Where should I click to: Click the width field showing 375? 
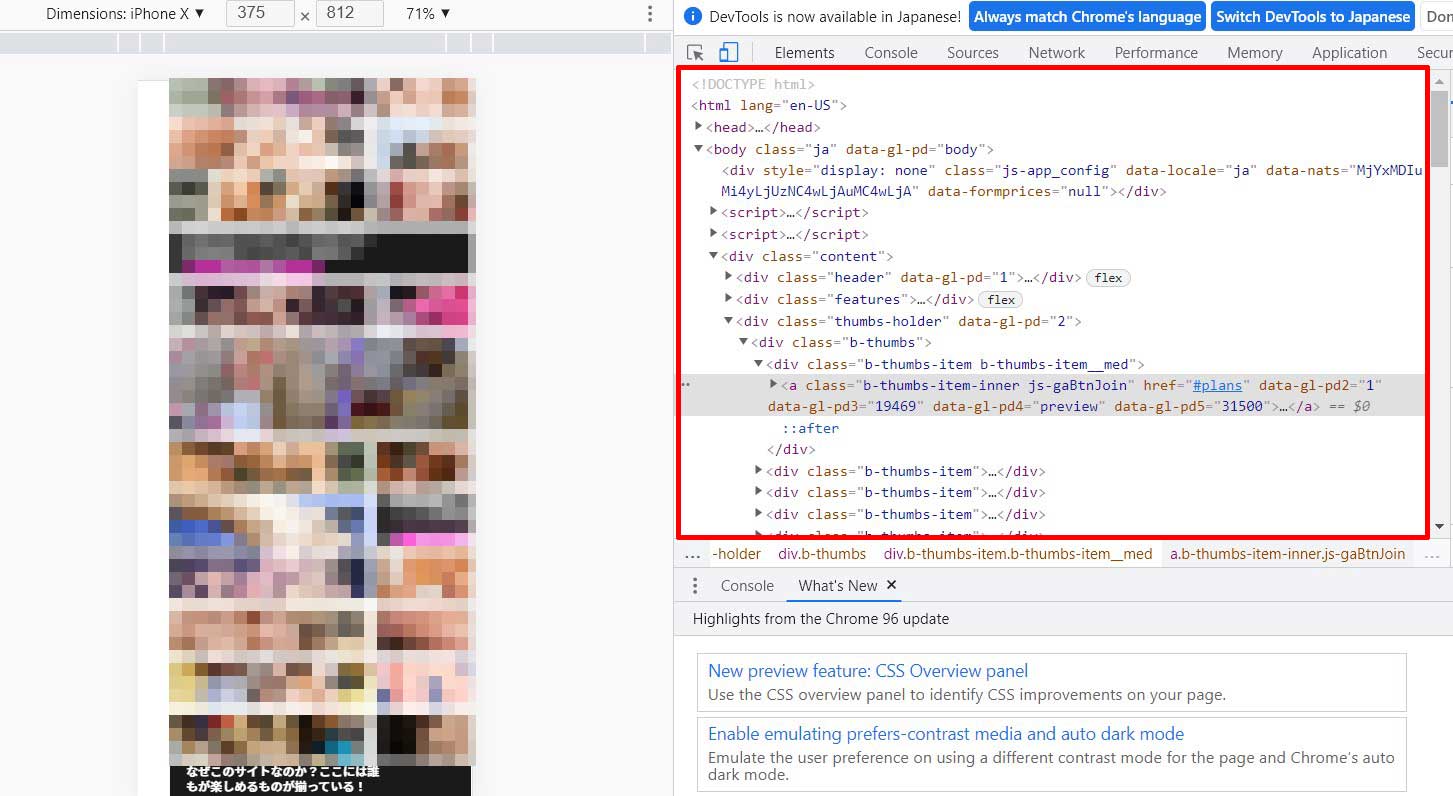[260, 14]
